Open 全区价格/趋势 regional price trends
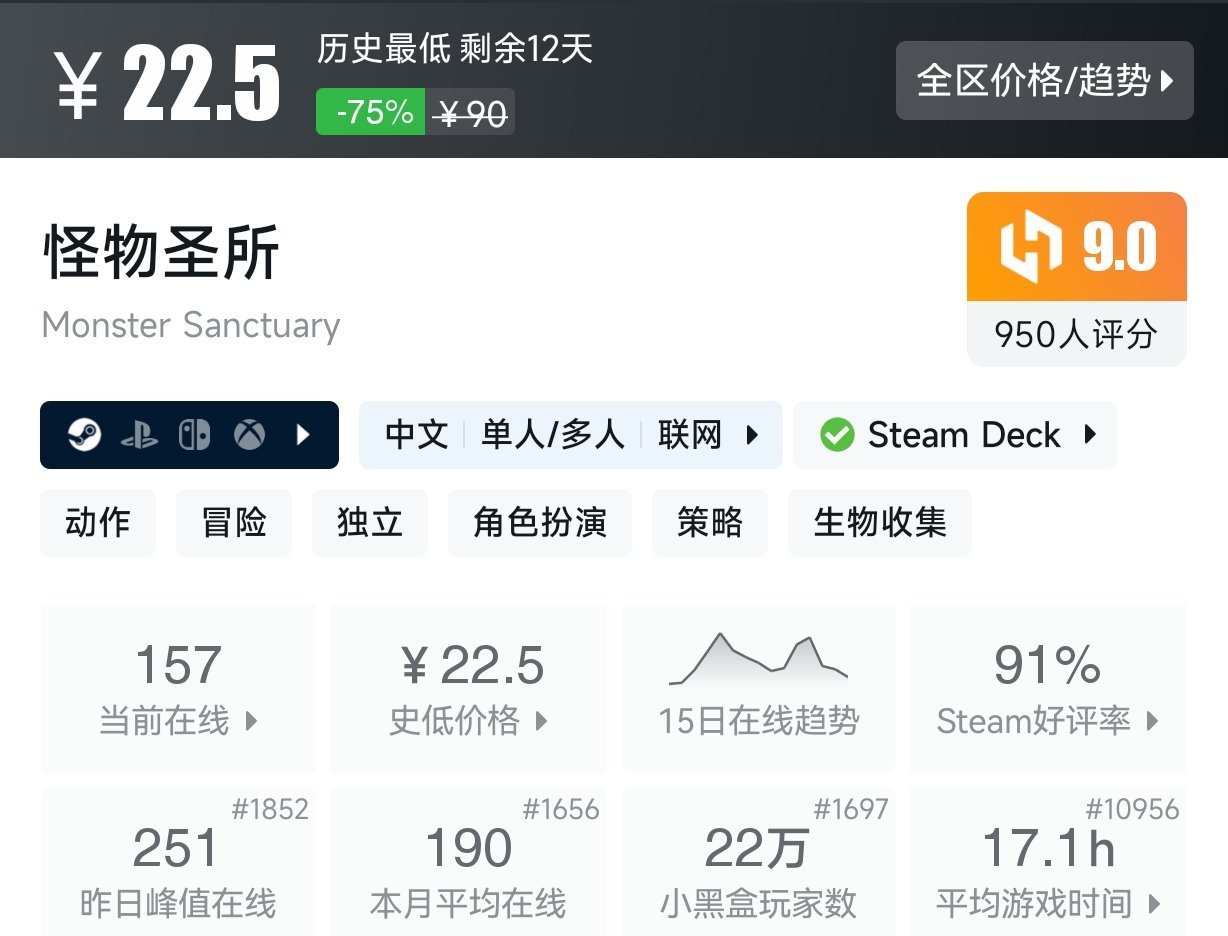The width and height of the screenshot is (1228, 936). point(1044,81)
